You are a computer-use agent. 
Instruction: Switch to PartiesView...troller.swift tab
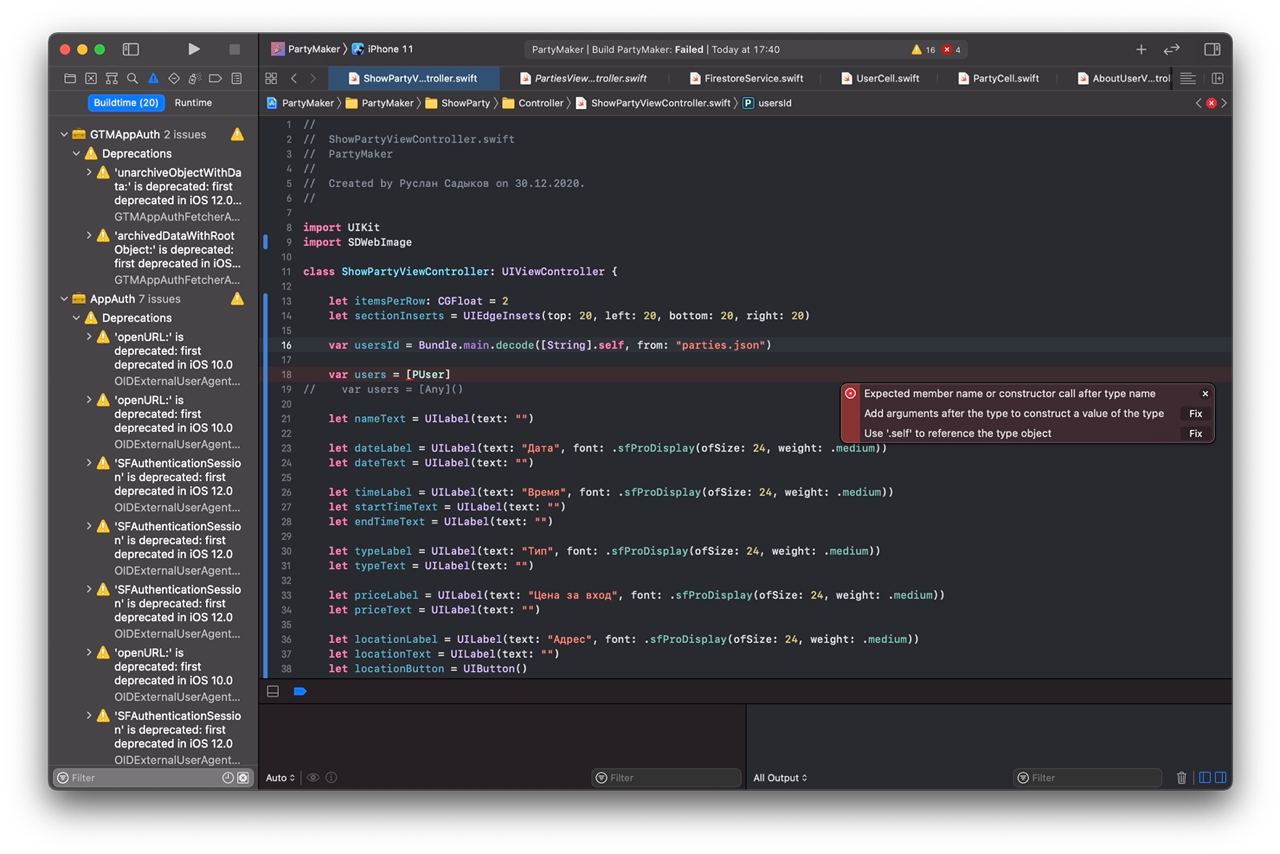[x=582, y=78]
